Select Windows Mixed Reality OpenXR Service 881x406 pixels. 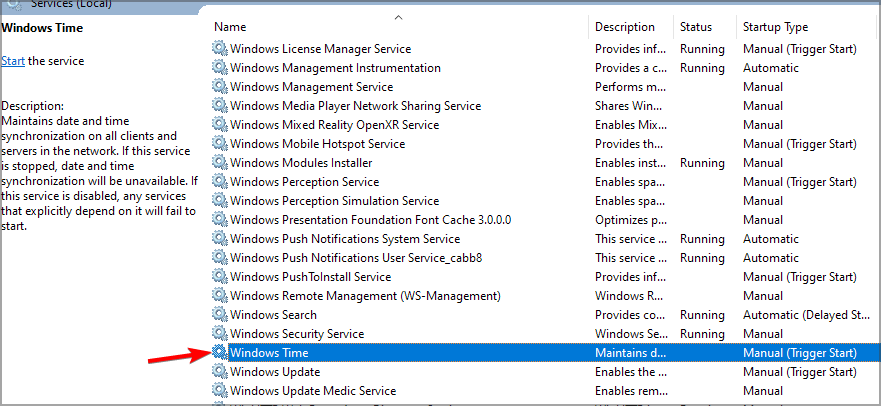click(x=334, y=125)
